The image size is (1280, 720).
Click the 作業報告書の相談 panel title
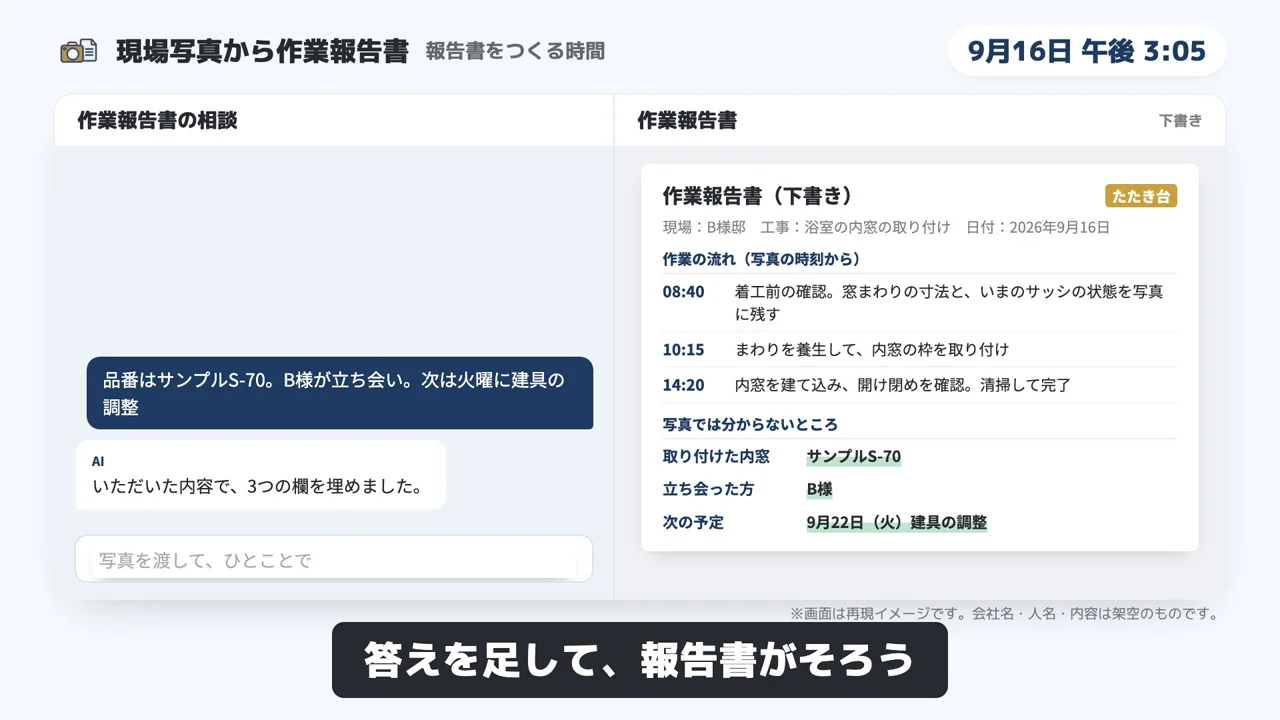(157, 121)
